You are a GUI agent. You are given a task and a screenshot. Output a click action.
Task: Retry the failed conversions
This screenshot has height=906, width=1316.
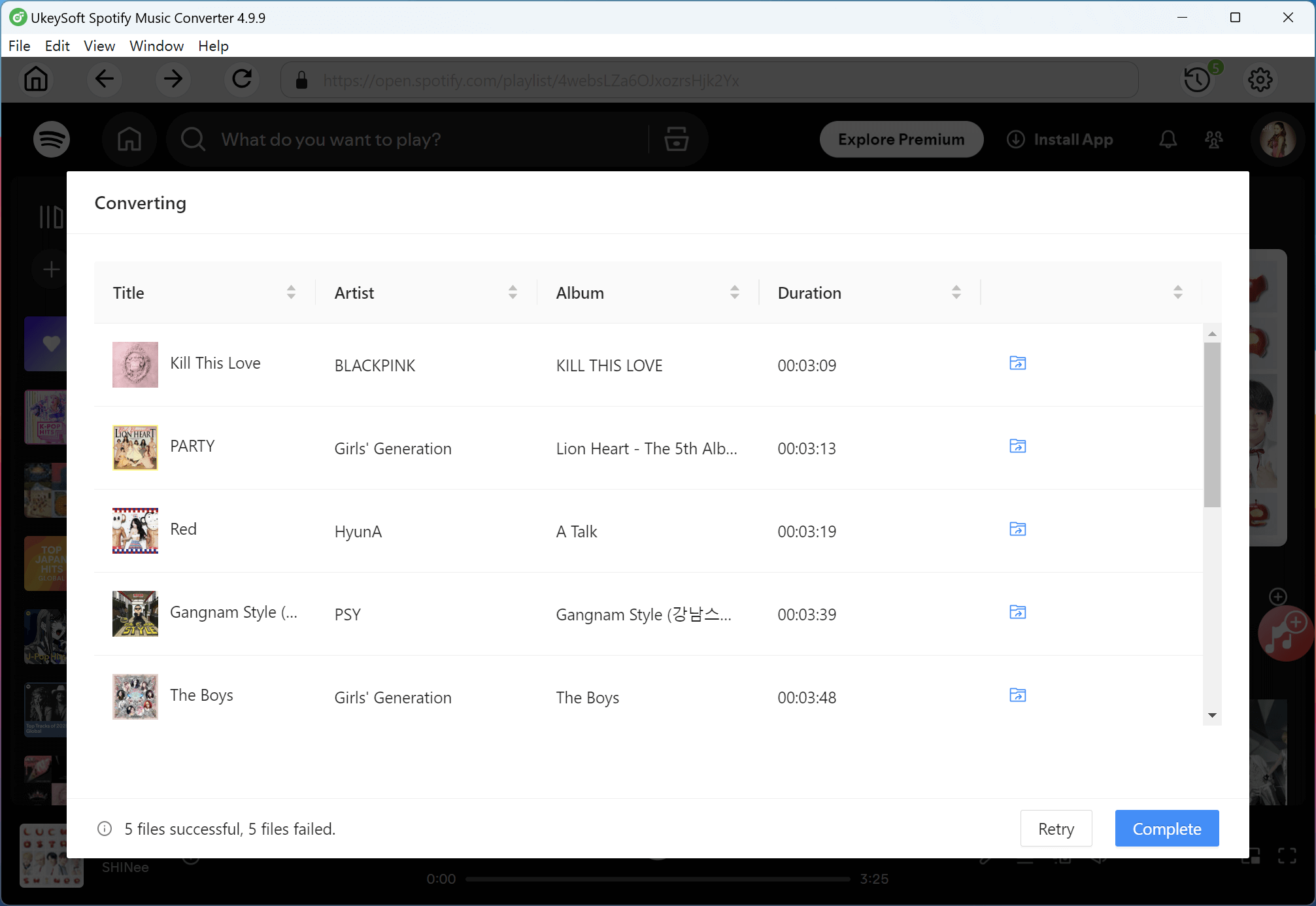[1055, 828]
